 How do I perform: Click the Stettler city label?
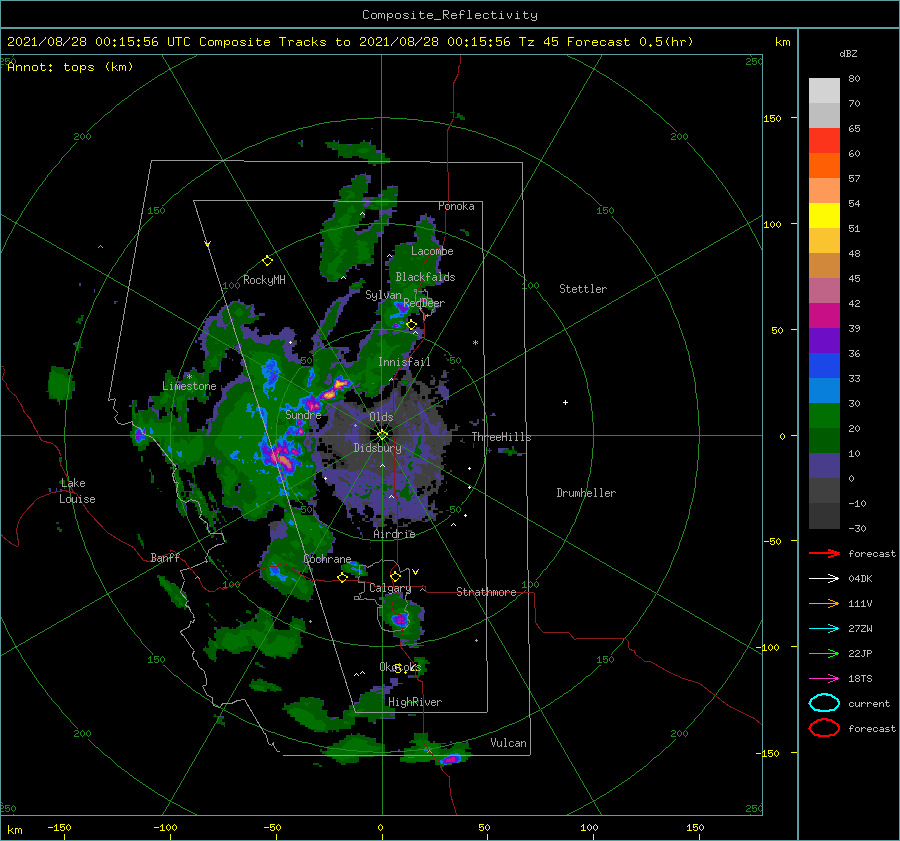(583, 289)
